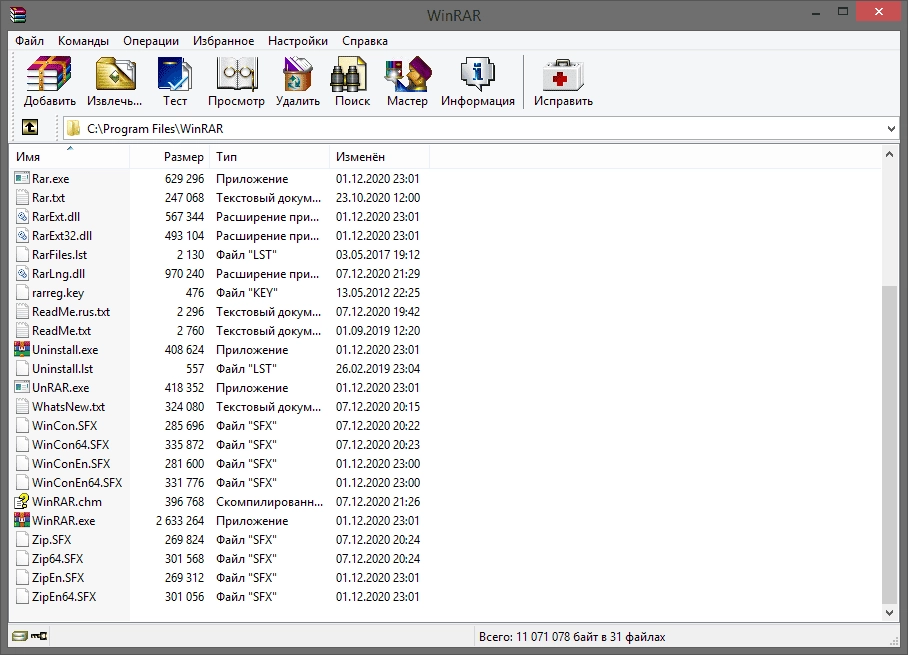Sort files by Размер column header
This screenshot has width=908, height=655.
pyautogui.click(x=171, y=157)
